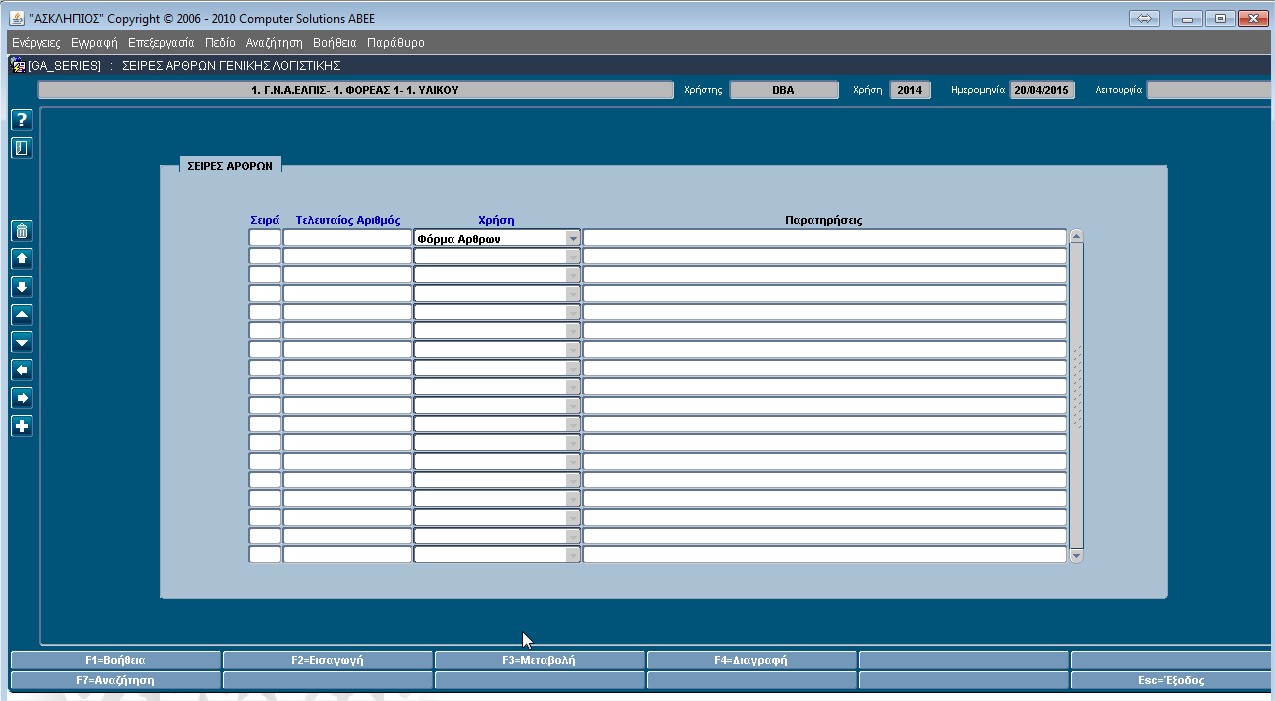The height and width of the screenshot is (701, 1275).
Task: Click the thick up arrow sidebar icon
Action: click(x=22, y=259)
